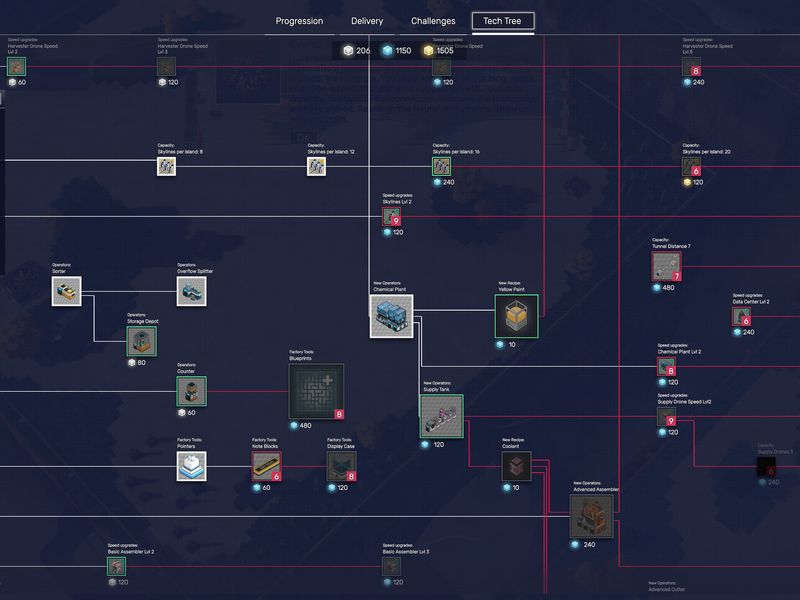The width and height of the screenshot is (800, 600).
Task: Click the white research points counter 206
Action: [x=357, y=51]
